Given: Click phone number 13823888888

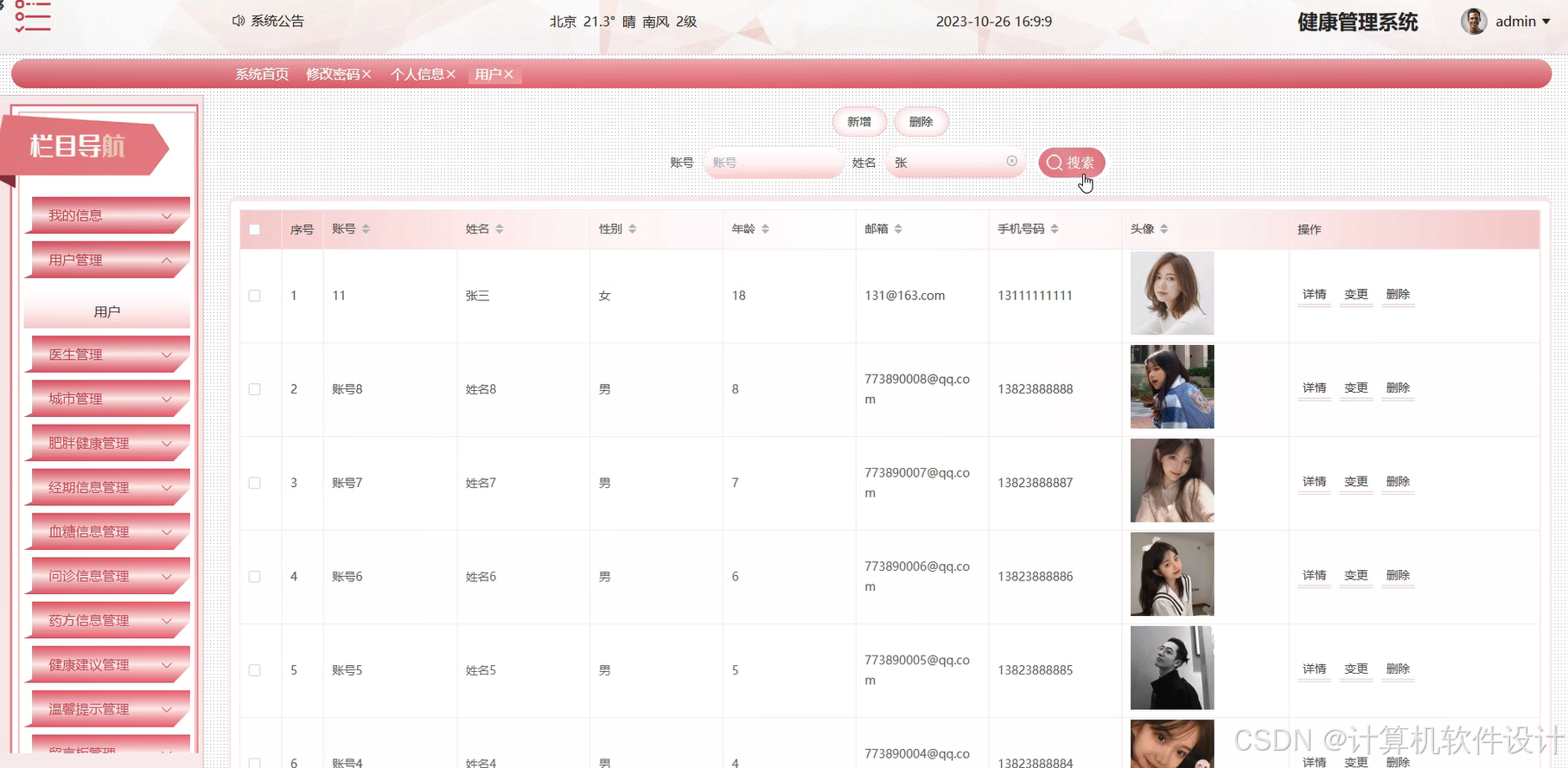Looking at the screenshot, I should pyautogui.click(x=1036, y=389).
